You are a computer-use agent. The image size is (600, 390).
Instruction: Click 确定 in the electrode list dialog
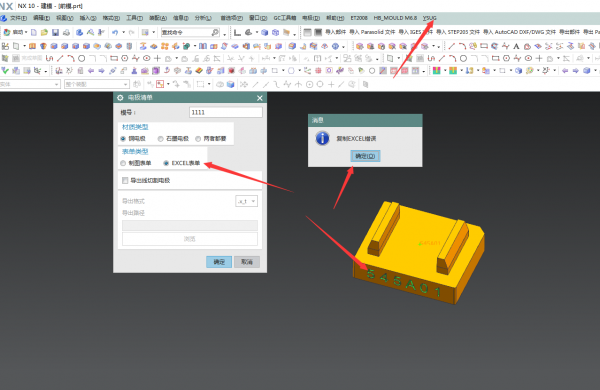[x=219, y=262]
